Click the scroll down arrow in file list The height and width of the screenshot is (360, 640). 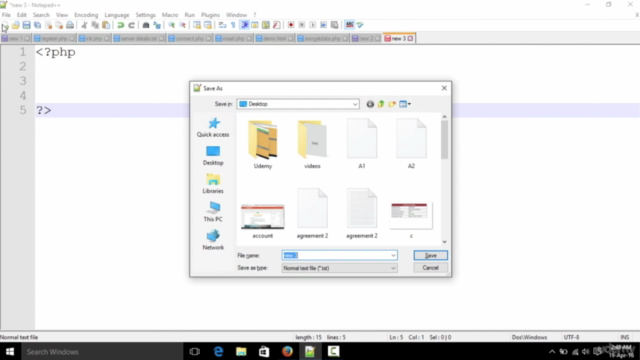point(444,242)
